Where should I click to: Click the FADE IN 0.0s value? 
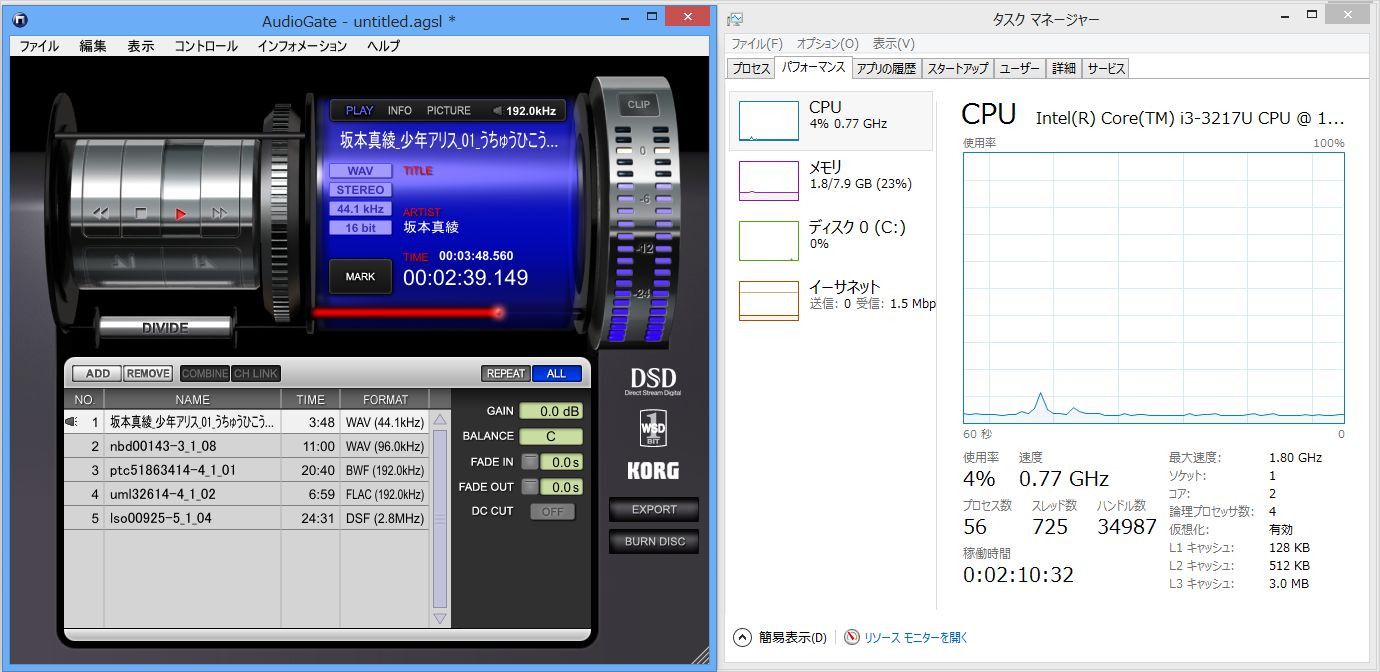click(561, 462)
